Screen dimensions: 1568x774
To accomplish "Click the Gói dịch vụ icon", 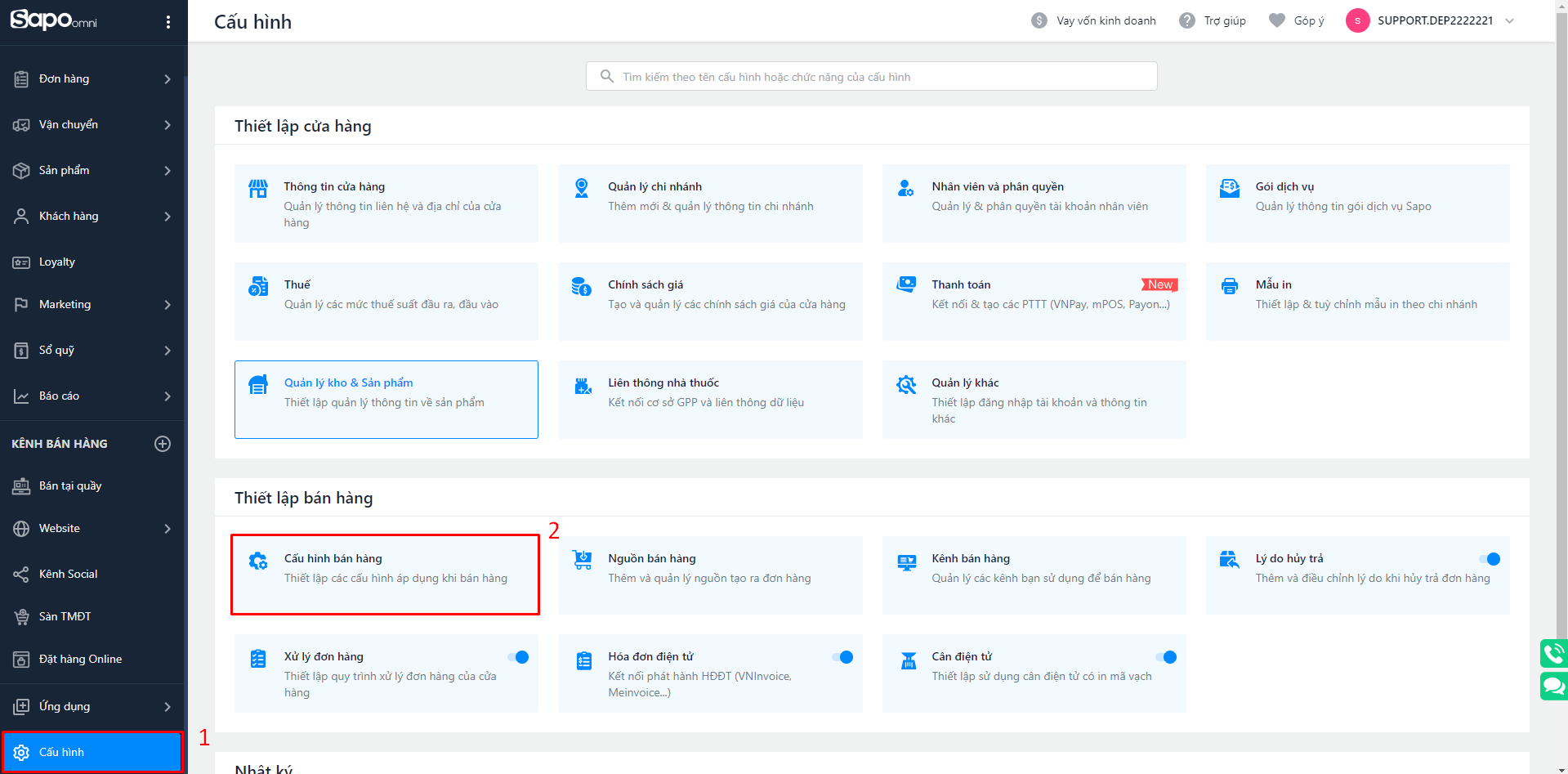I will pos(1230,188).
